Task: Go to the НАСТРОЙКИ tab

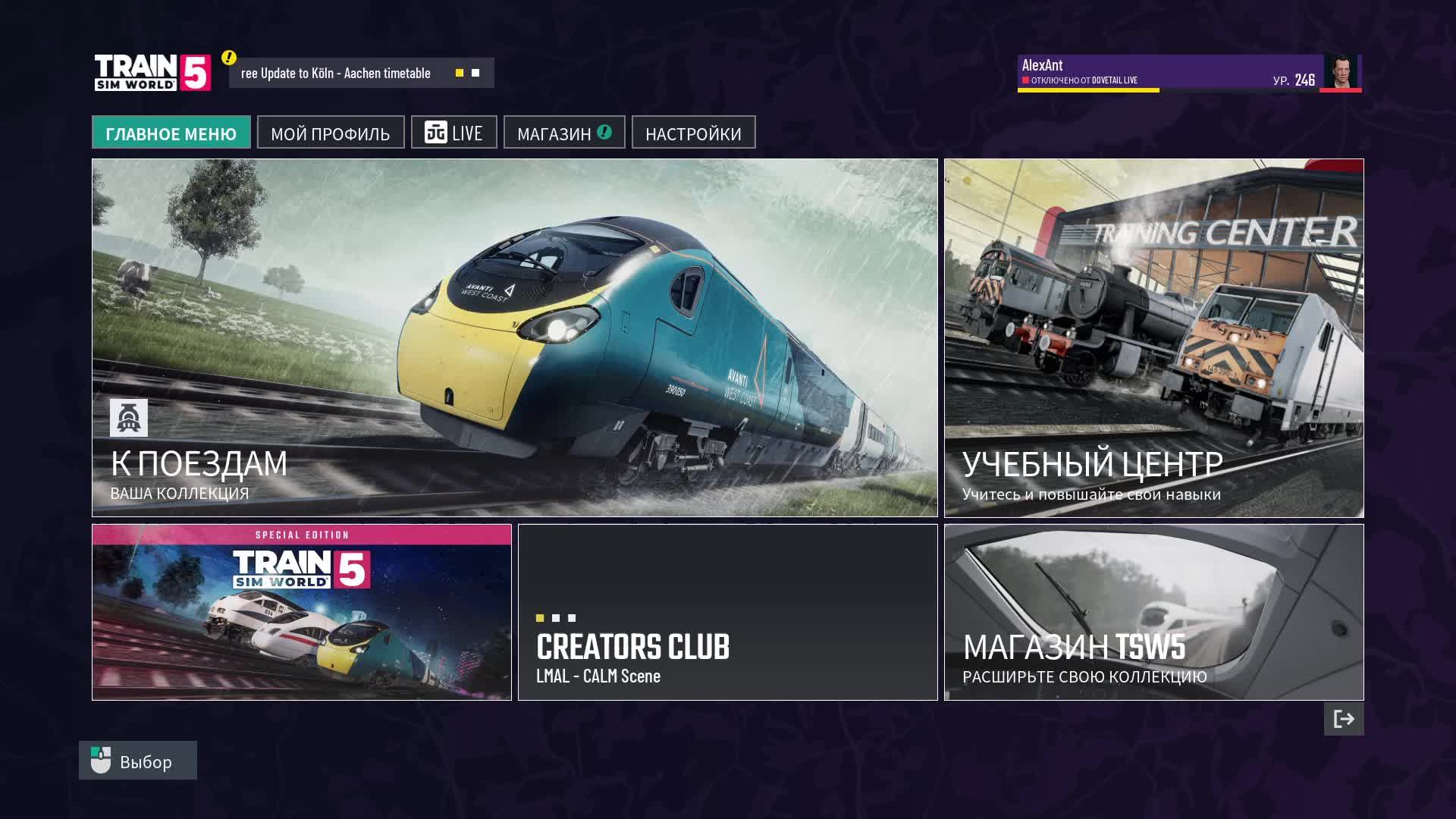Action: click(x=694, y=132)
